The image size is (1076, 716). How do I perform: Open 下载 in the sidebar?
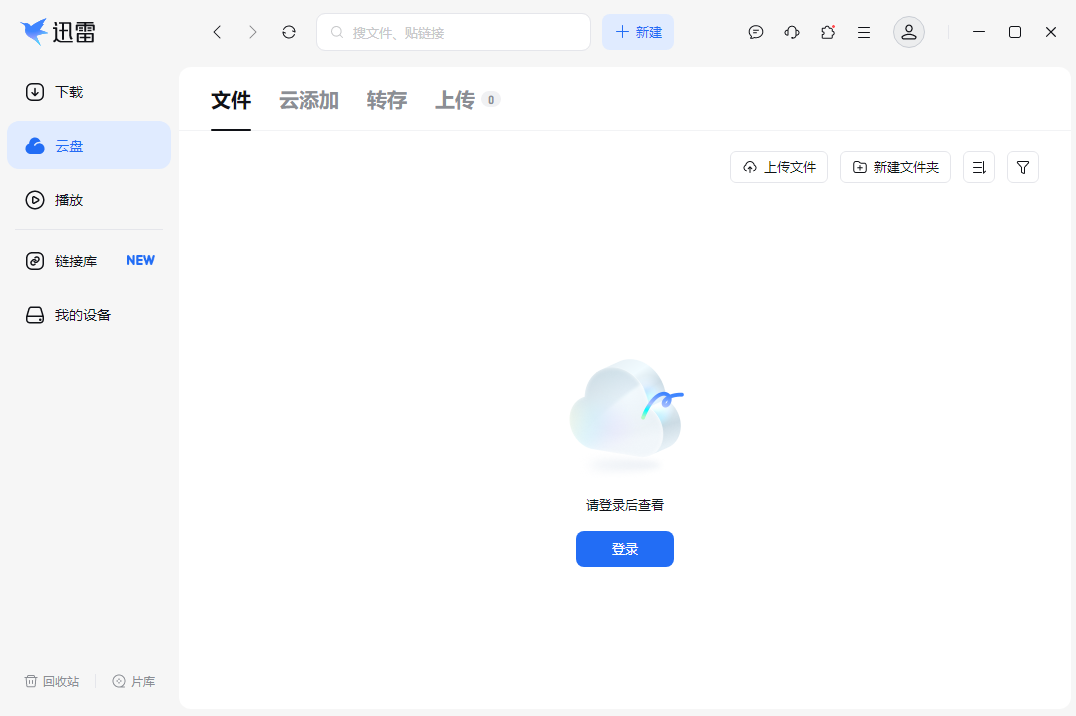click(x=89, y=92)
